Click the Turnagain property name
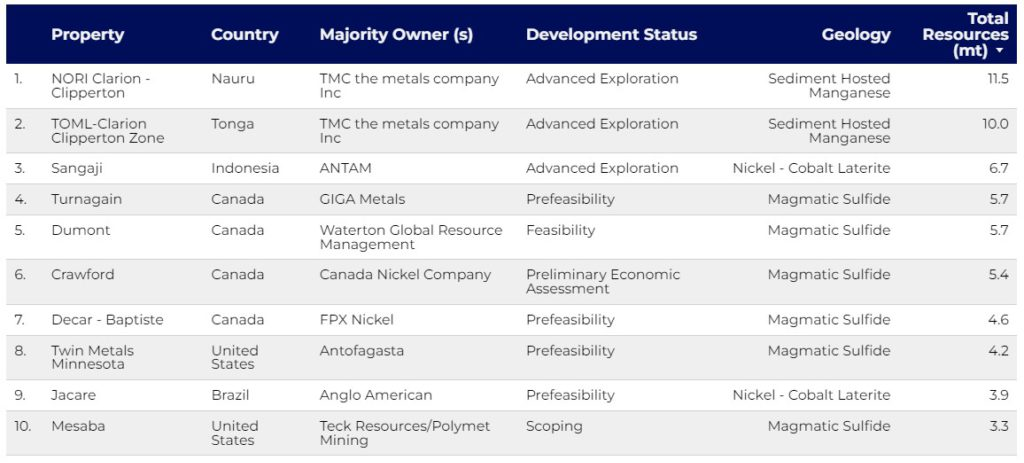The image size is (1024, 463). click(x=86, y=199)
